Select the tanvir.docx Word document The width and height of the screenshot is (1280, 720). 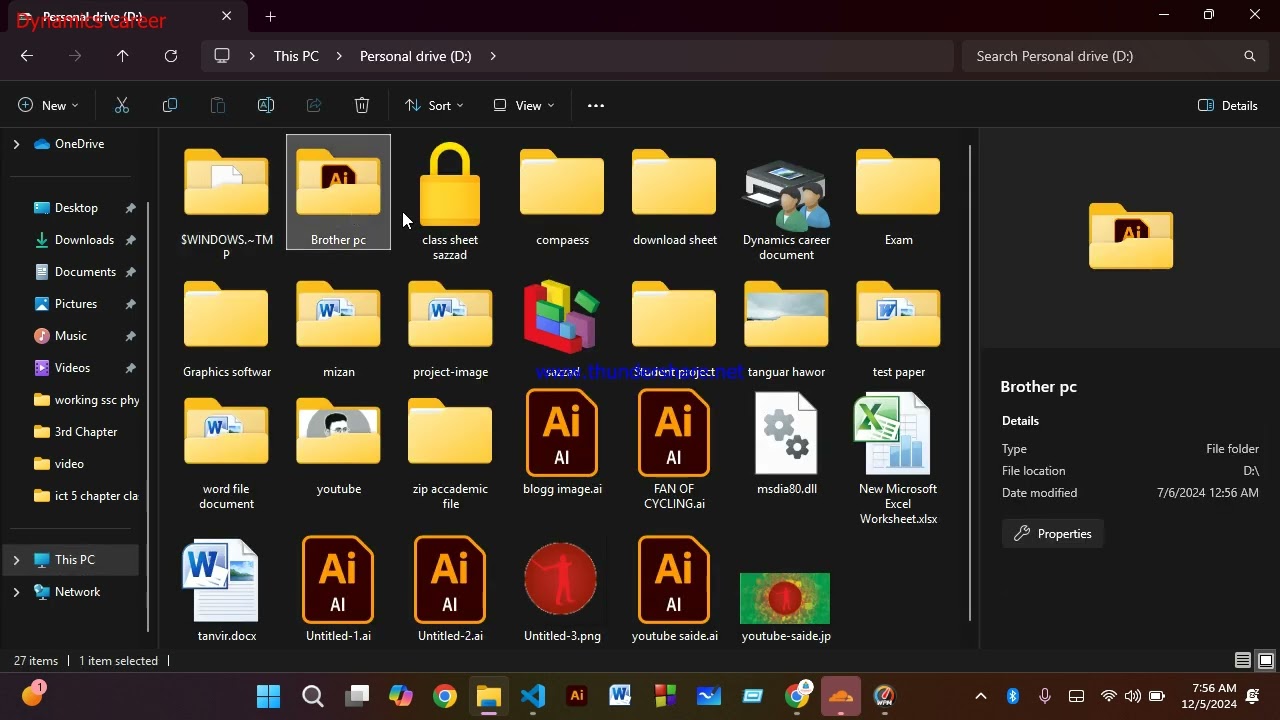tap(226, 590)
